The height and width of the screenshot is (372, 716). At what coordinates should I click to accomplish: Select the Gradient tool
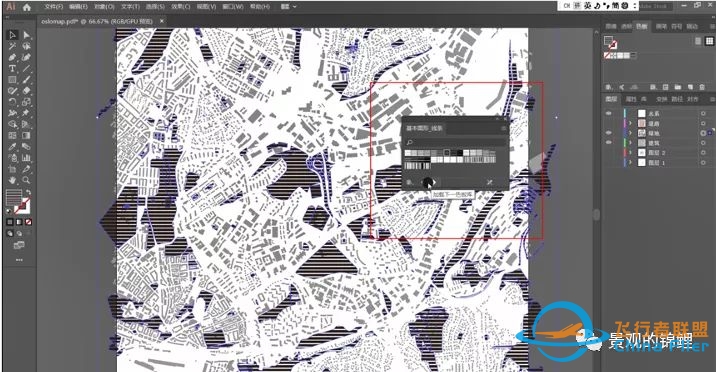point(26,136)
